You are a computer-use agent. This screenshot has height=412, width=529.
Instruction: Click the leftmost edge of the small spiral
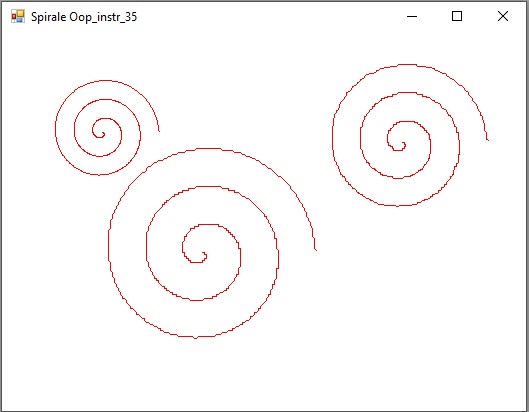tap(56, 128)
